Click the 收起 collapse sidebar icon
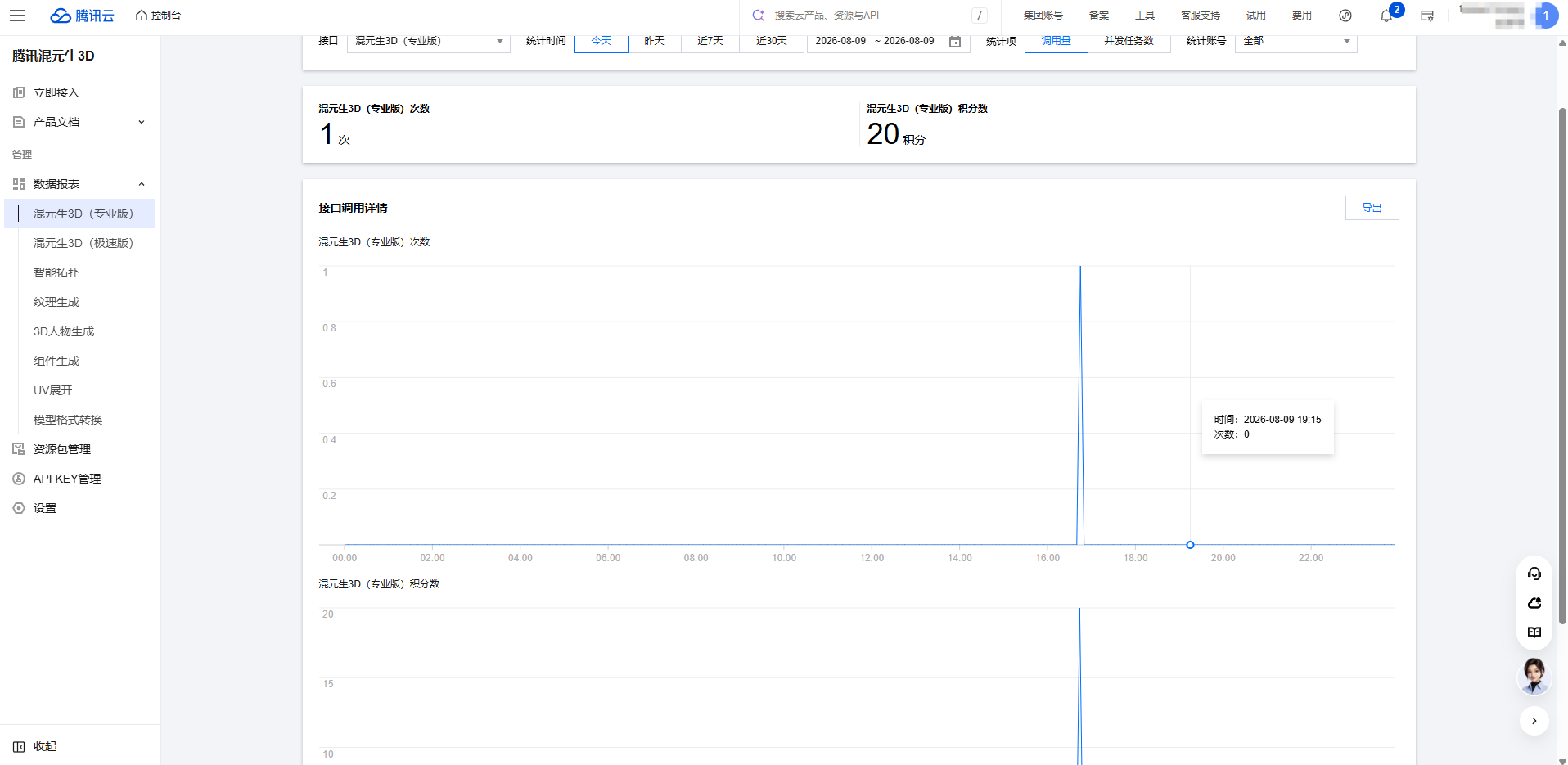The height and width of the screenshot is (765, 1568). [x=19, y=746]
